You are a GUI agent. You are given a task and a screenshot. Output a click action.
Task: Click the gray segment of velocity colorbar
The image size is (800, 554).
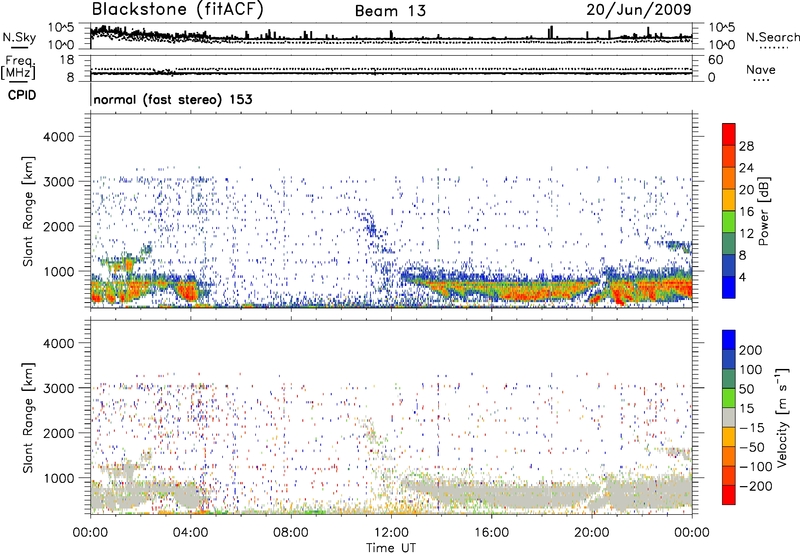pos(729,418)
